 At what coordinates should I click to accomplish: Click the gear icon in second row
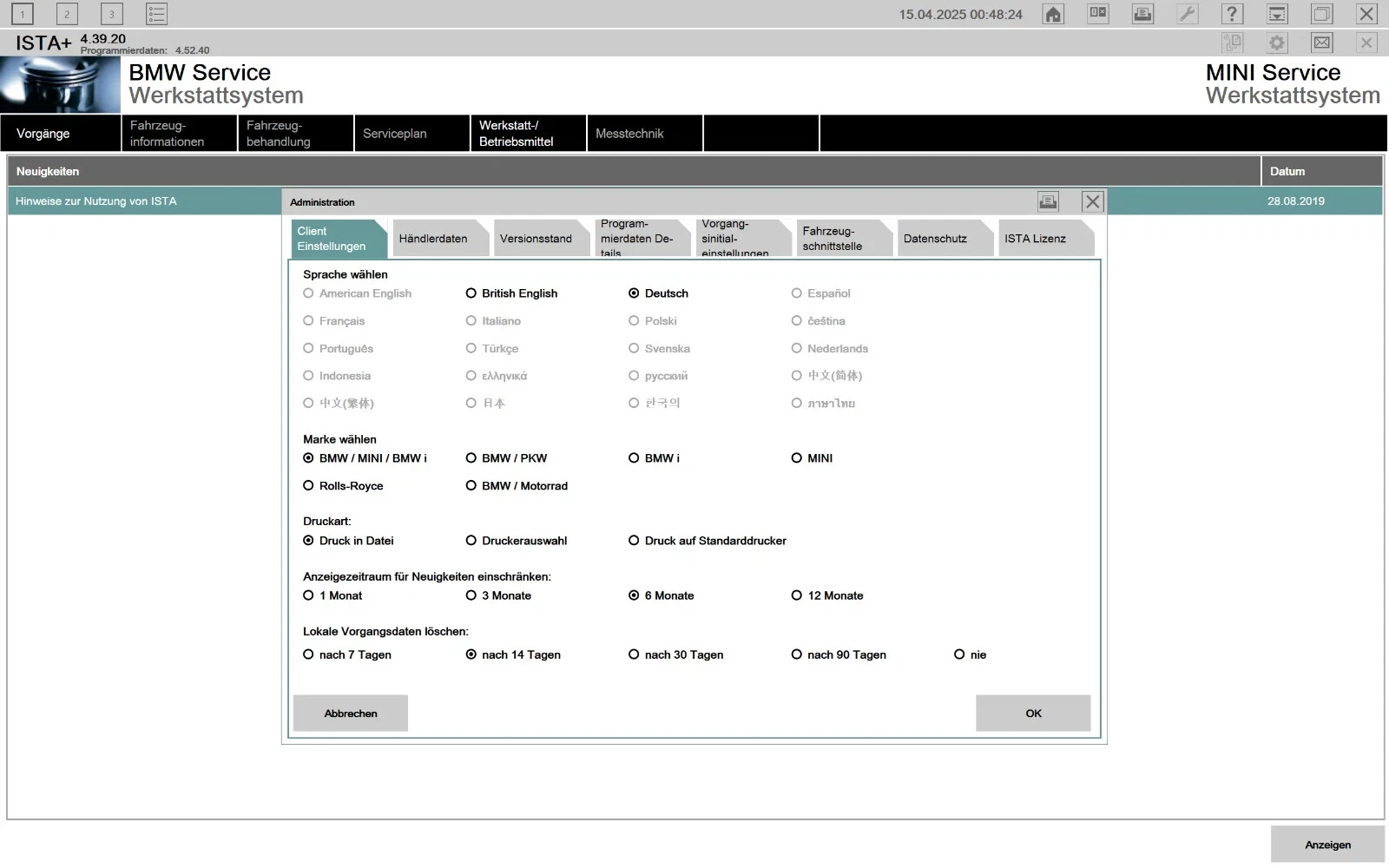tap(1277, 43)
